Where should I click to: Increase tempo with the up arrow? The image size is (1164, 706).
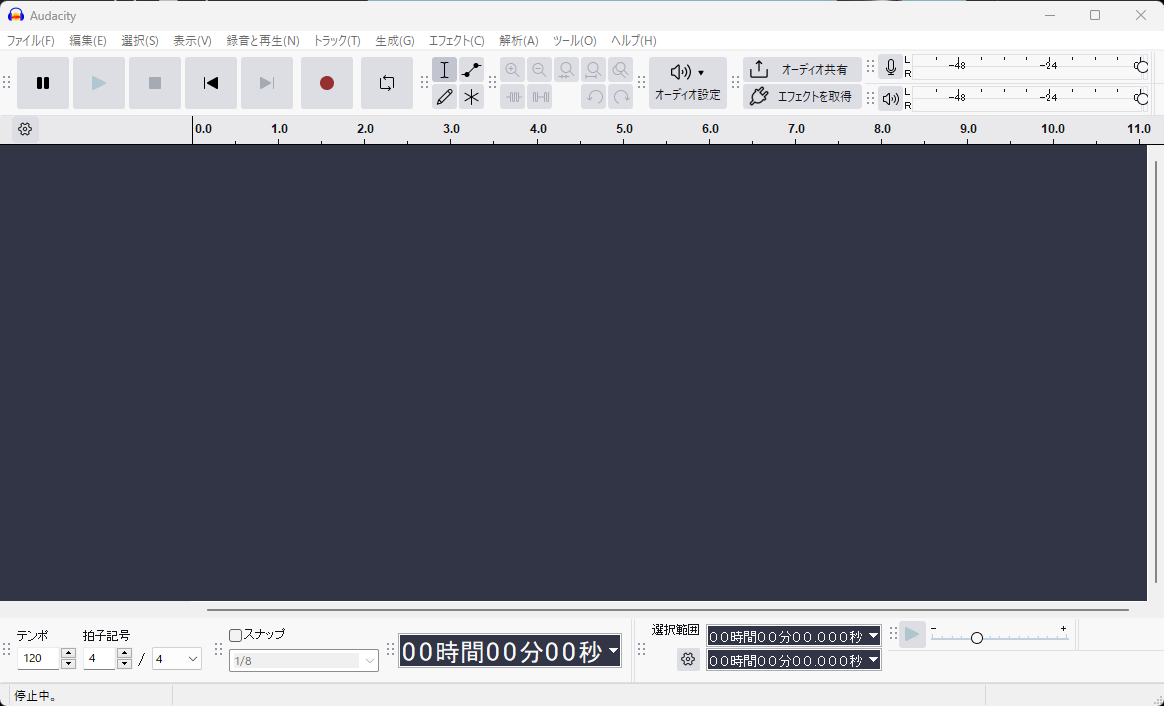point(68,653)
